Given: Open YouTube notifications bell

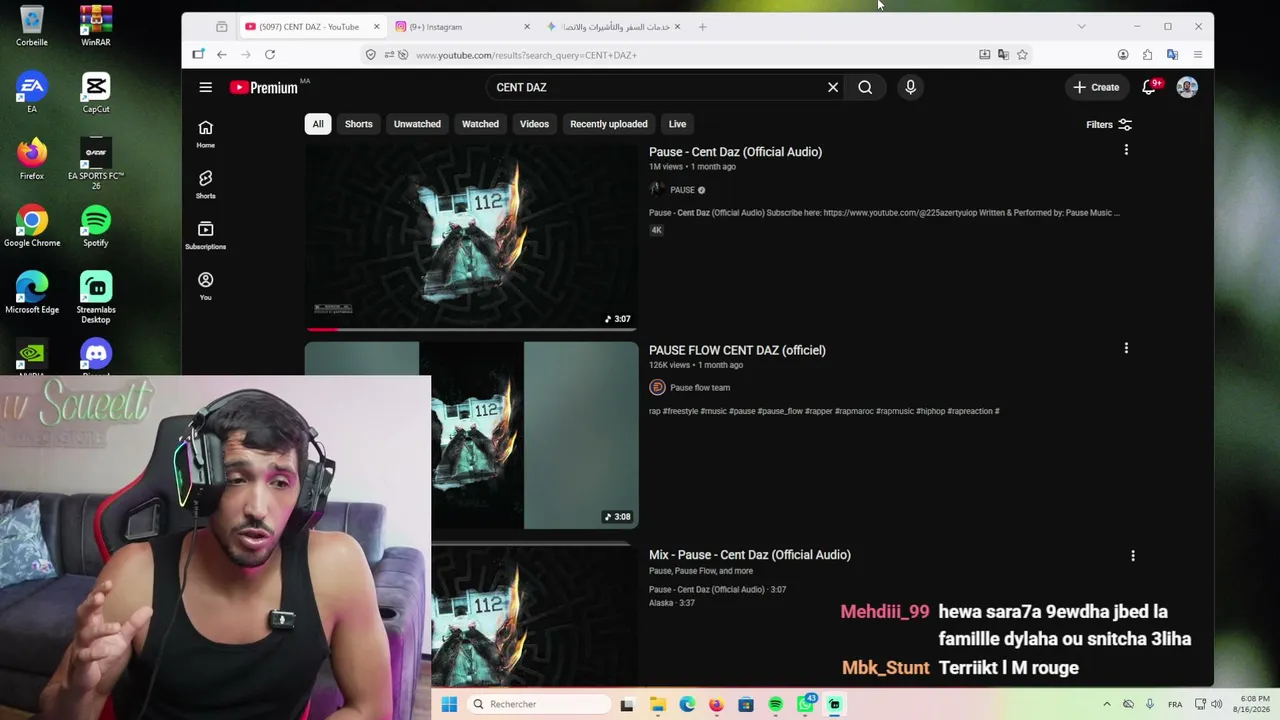Looking at the screenshot, I should [x=1150, y=87].
